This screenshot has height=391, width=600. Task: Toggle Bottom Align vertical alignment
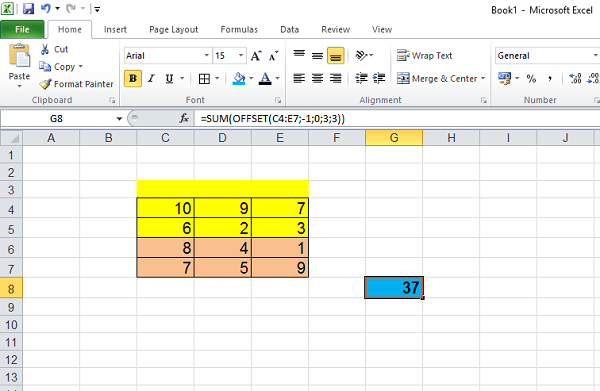click(x=336, y=55)
